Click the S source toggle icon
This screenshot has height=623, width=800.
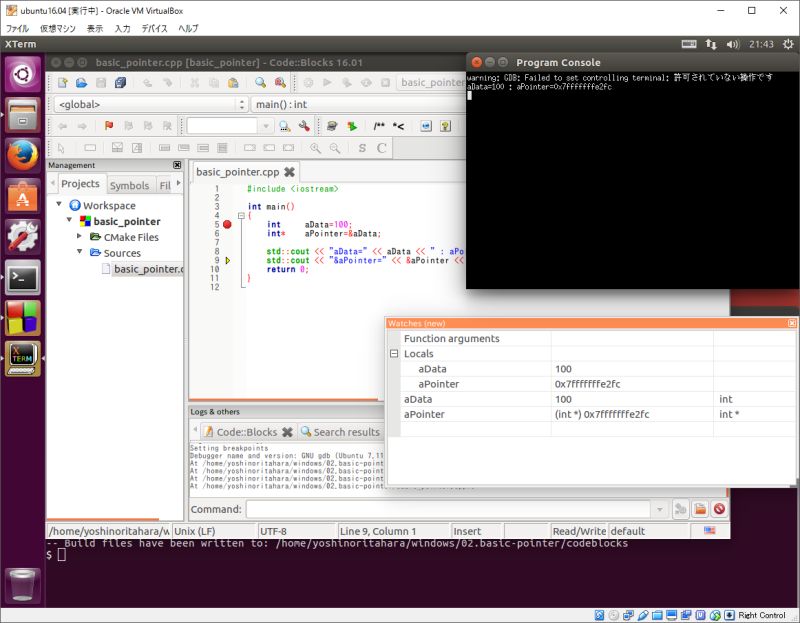362,148
